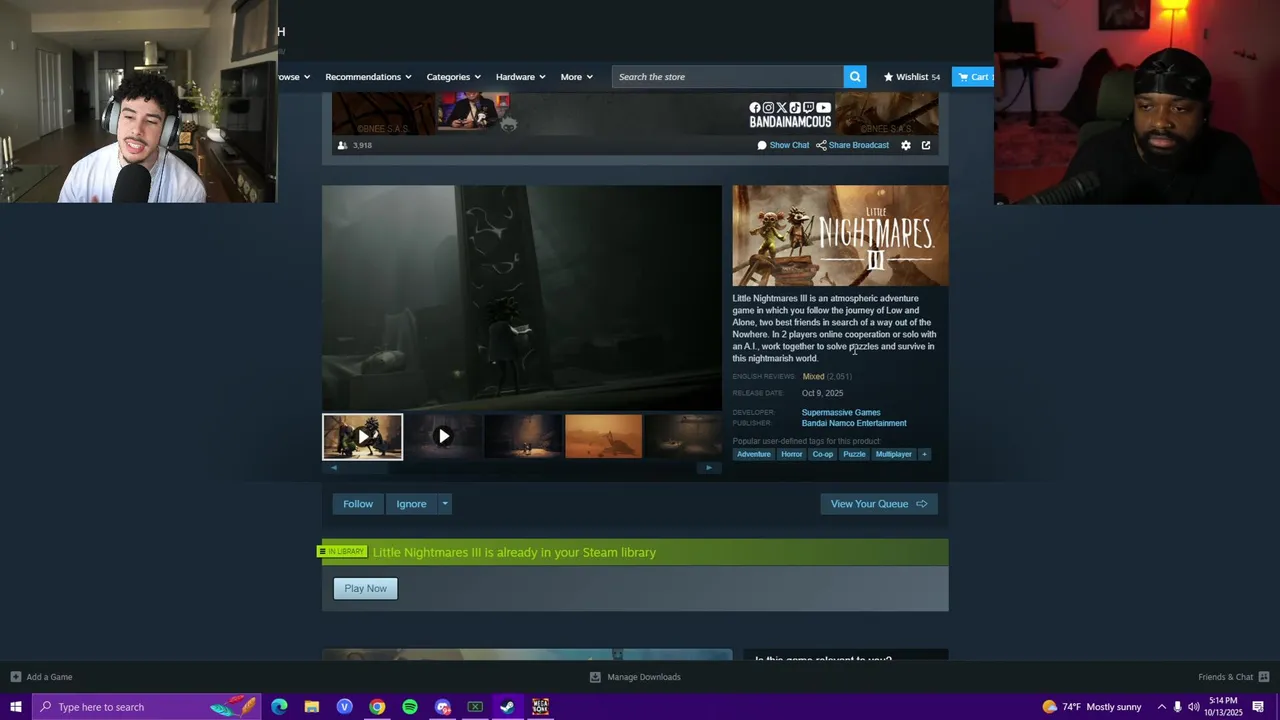Open Spotify from taskbar
Viewport: 1280px width, 720px height.
(410, 707)
